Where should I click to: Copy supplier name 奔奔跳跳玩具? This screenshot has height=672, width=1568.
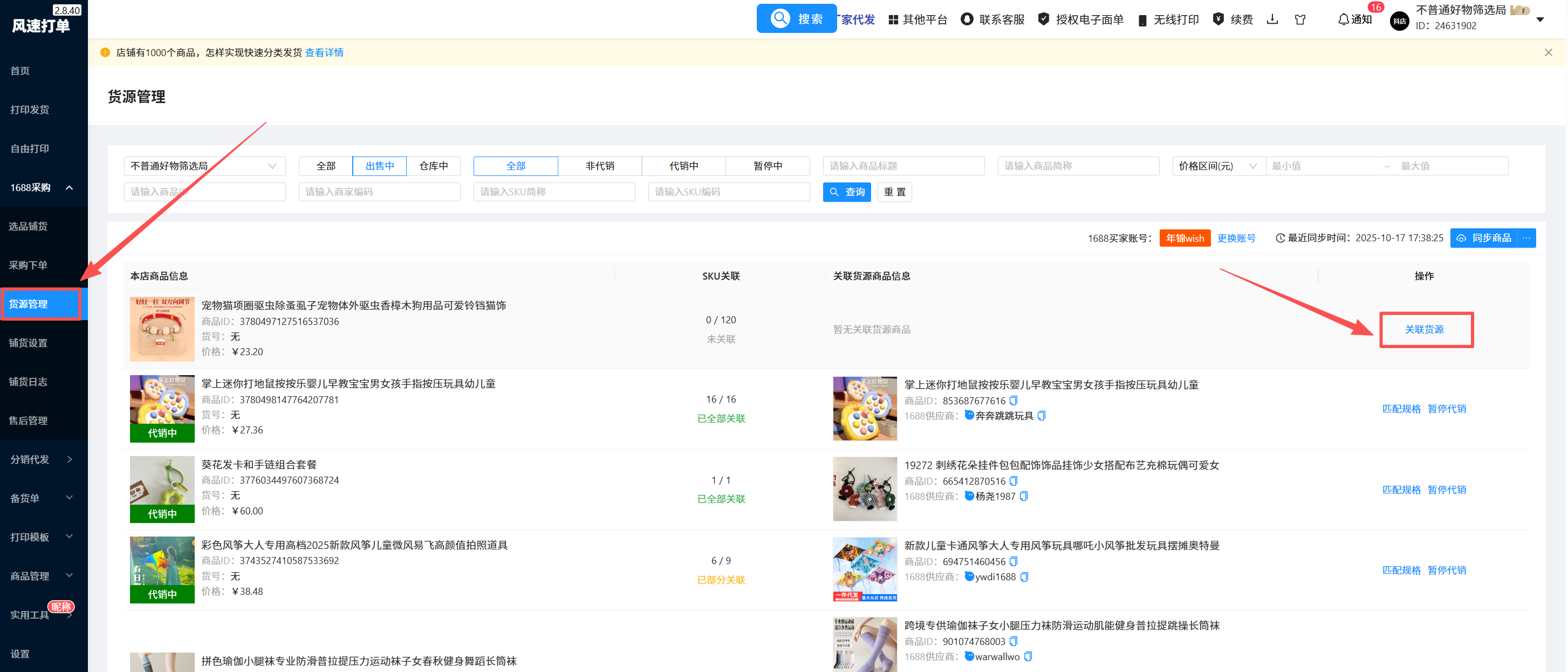[x=1042, y=416]
